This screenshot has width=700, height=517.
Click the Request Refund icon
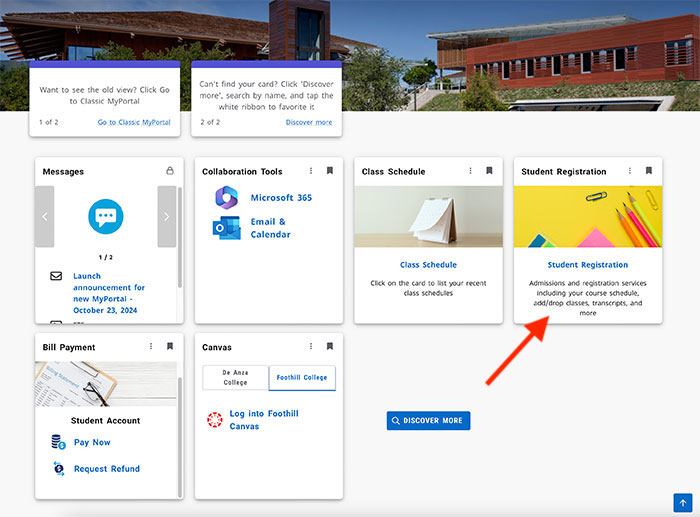[x=58, y=468]
